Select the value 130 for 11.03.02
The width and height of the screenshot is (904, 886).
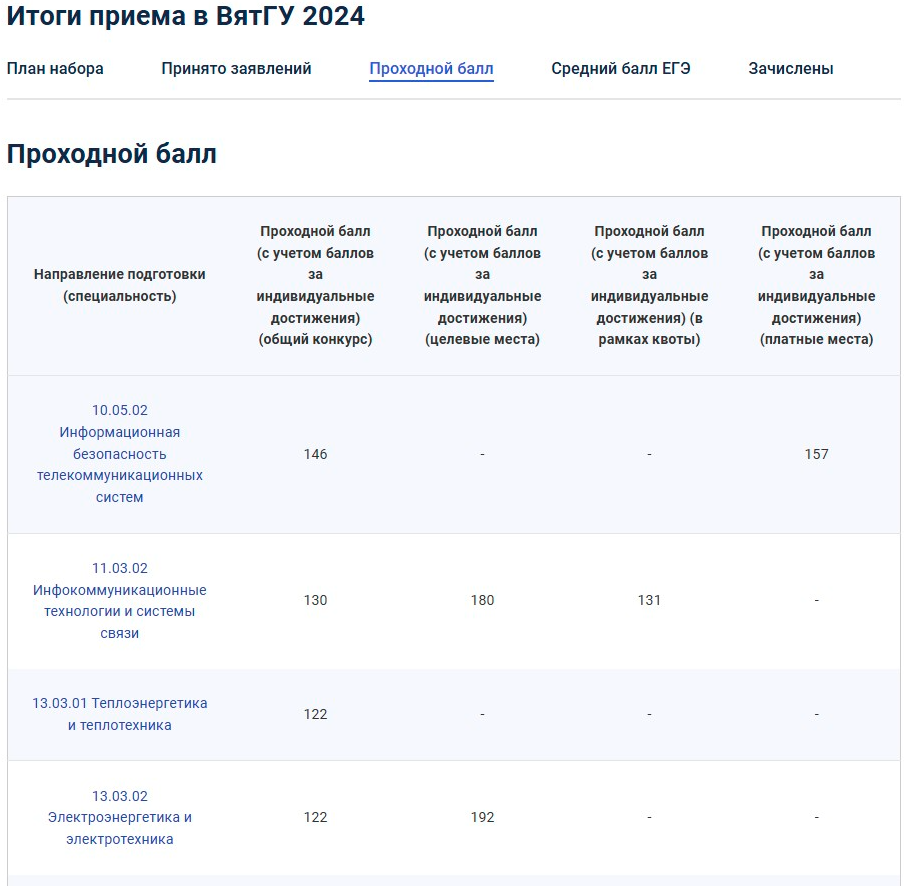pos(315,601)
